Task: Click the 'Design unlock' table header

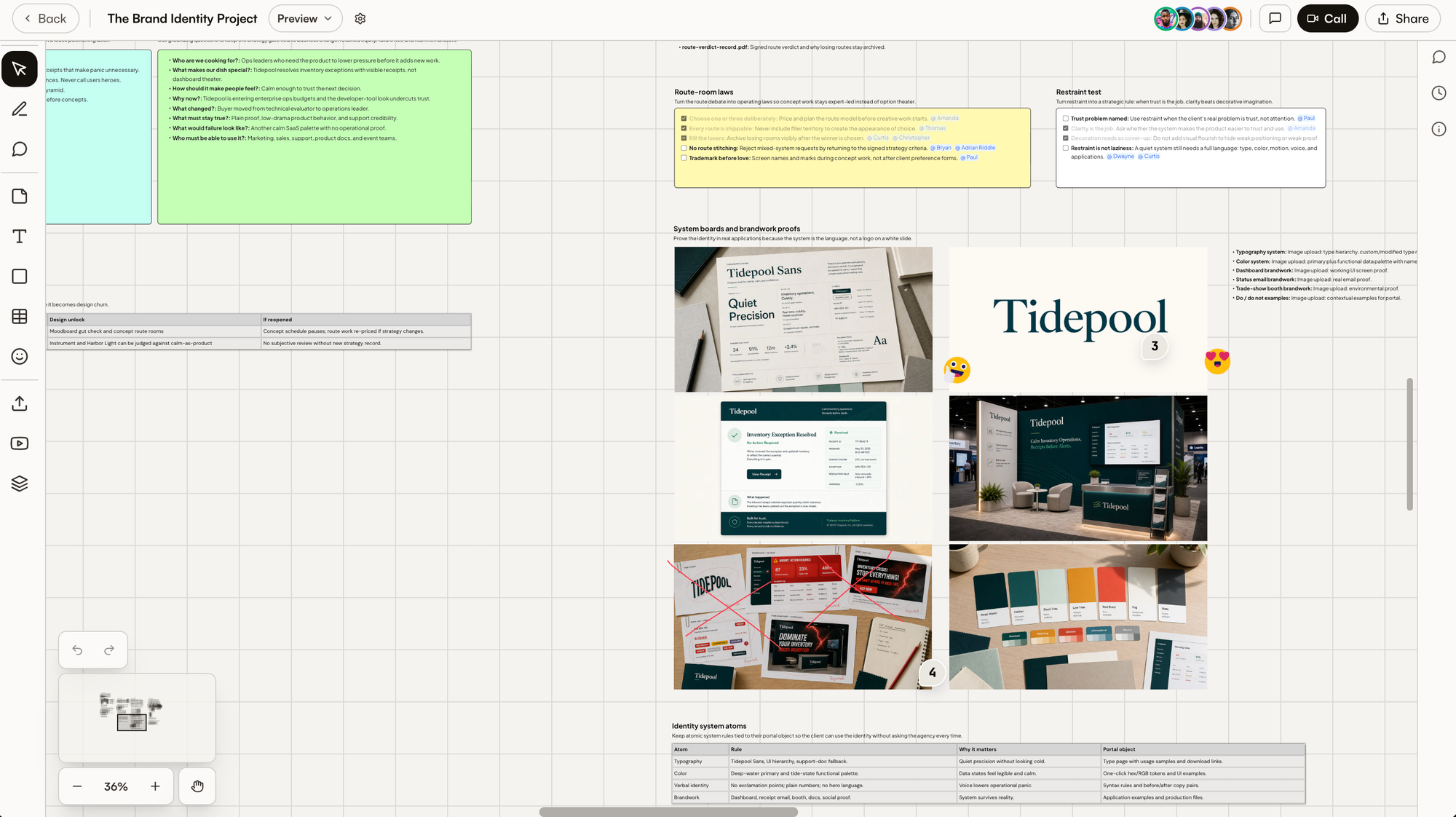Action: (x=154, y=320)
